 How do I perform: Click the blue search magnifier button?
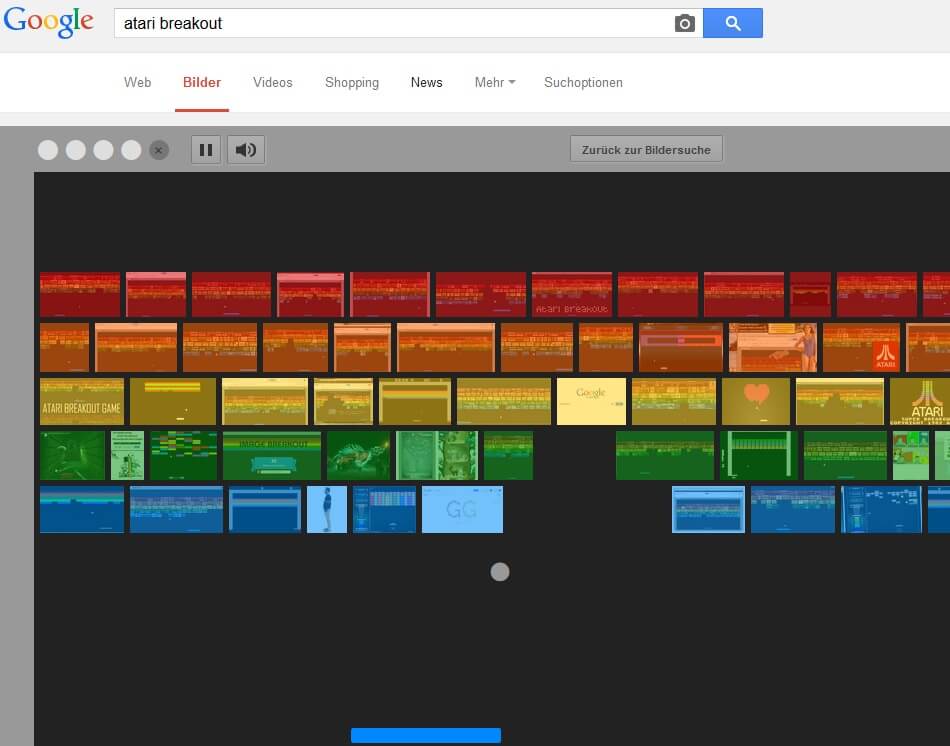tap(732, 23)
